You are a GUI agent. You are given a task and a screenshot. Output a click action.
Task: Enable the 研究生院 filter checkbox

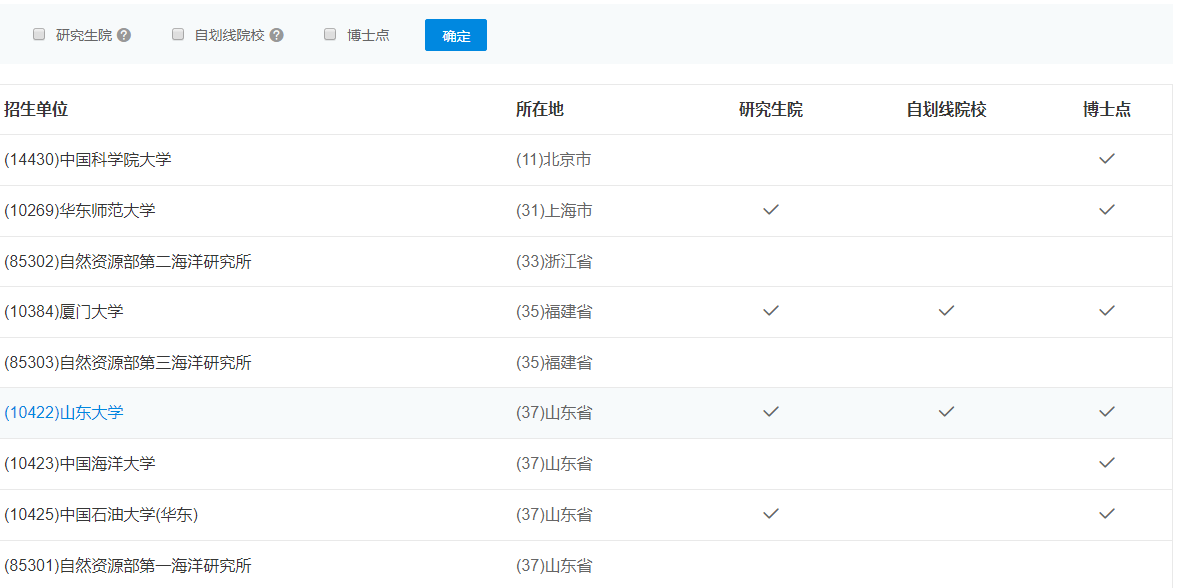[38, 34]
